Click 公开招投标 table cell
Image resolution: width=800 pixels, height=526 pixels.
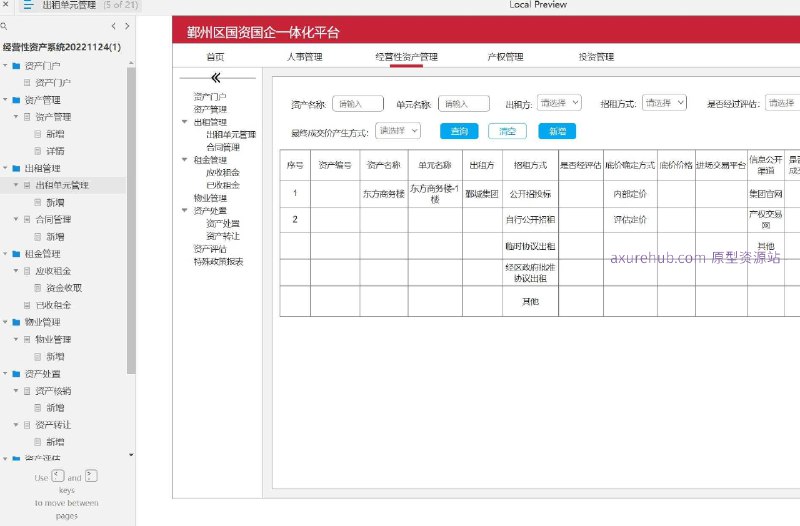click(x=530, y=194)
